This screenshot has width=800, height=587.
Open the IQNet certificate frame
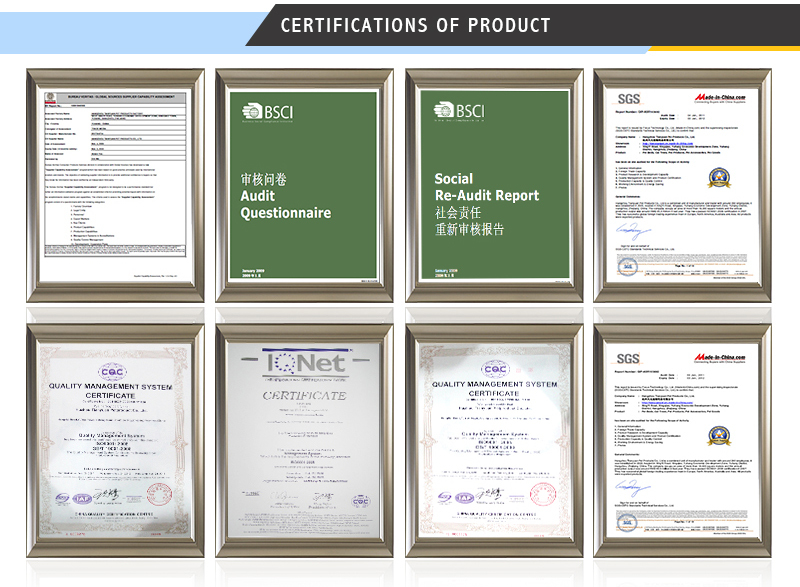(304, 440)
